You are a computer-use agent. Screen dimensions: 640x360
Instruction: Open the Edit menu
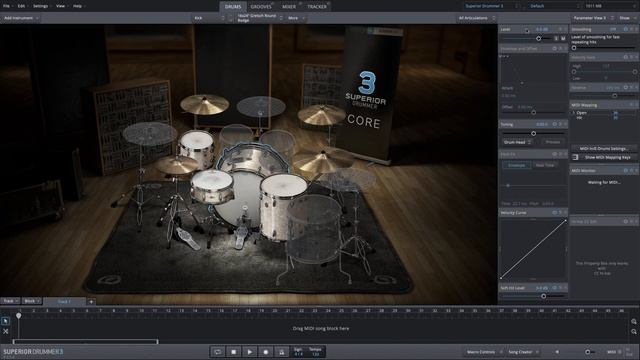tap(22, 6)
